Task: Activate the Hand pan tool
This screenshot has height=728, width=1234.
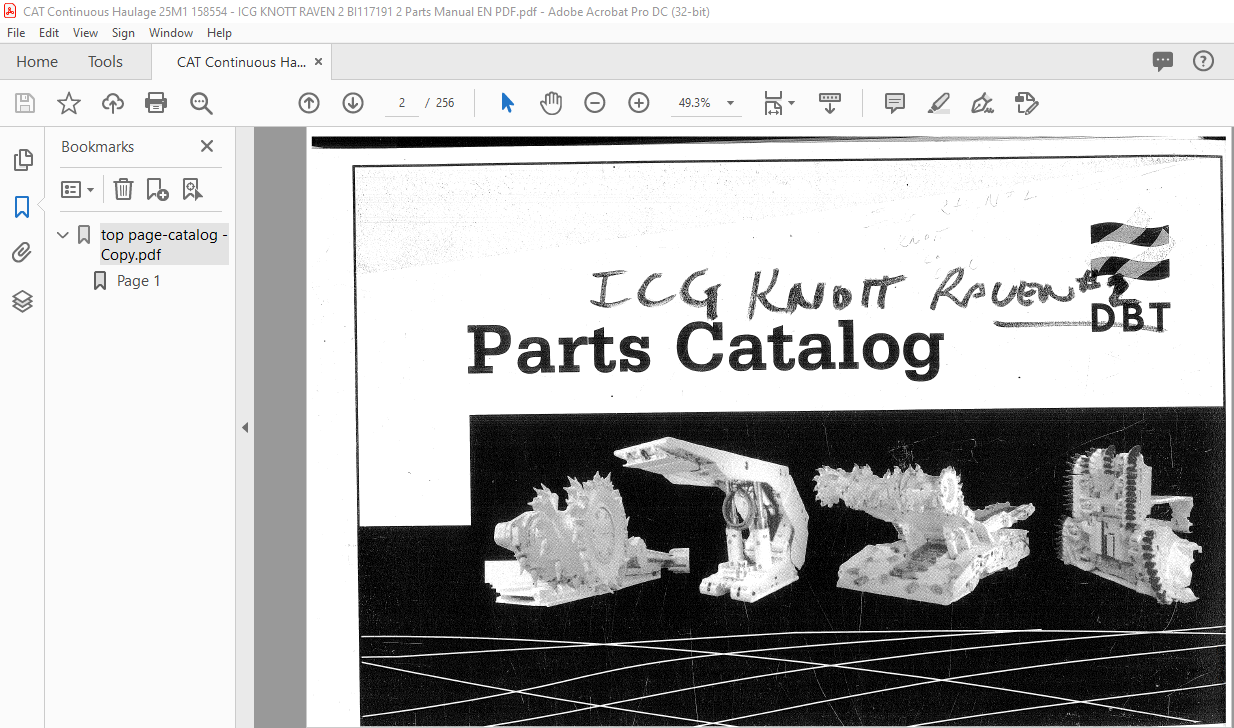Action: [551, 103]
